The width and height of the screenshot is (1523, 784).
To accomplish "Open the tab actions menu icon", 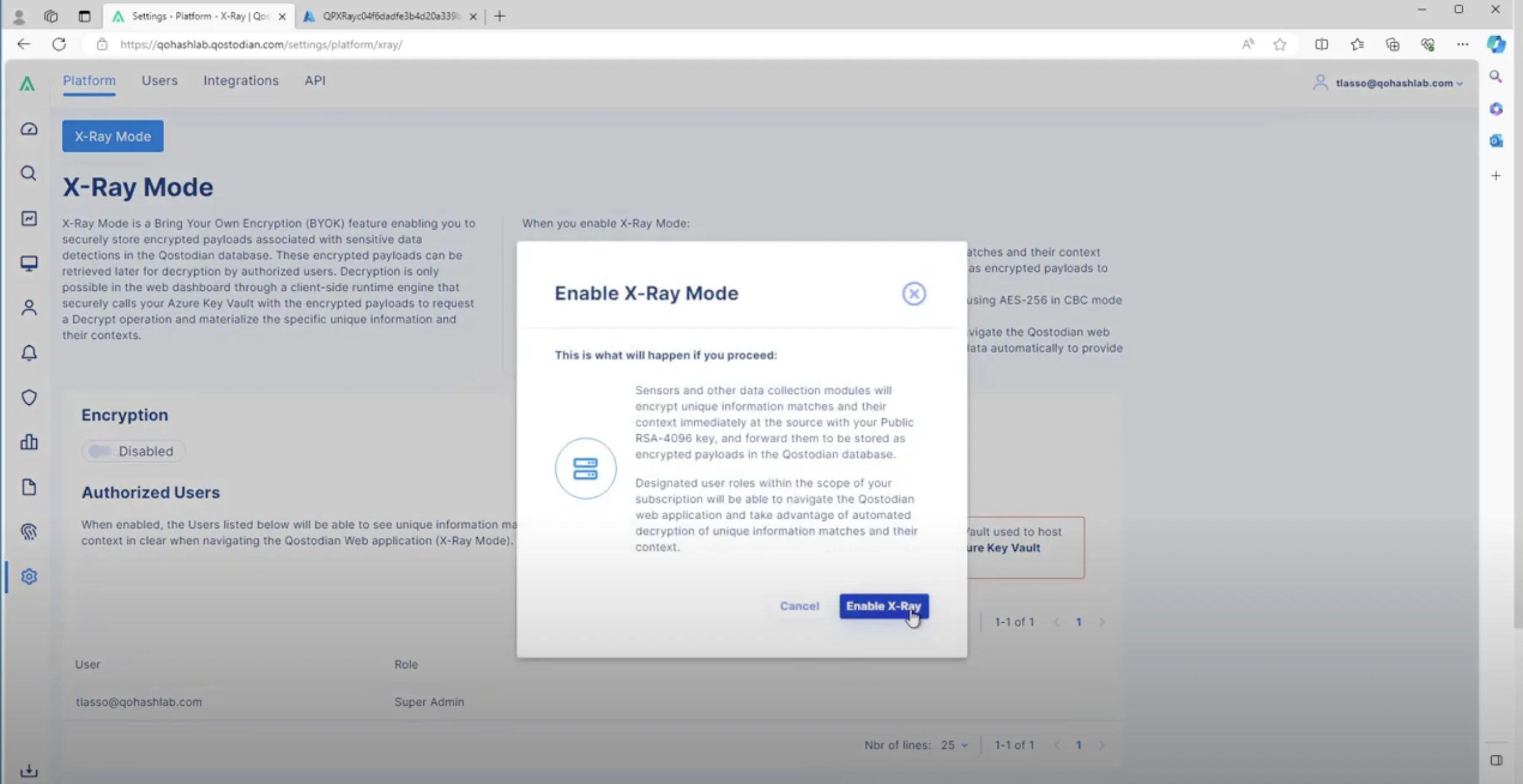I will [51, 17].
